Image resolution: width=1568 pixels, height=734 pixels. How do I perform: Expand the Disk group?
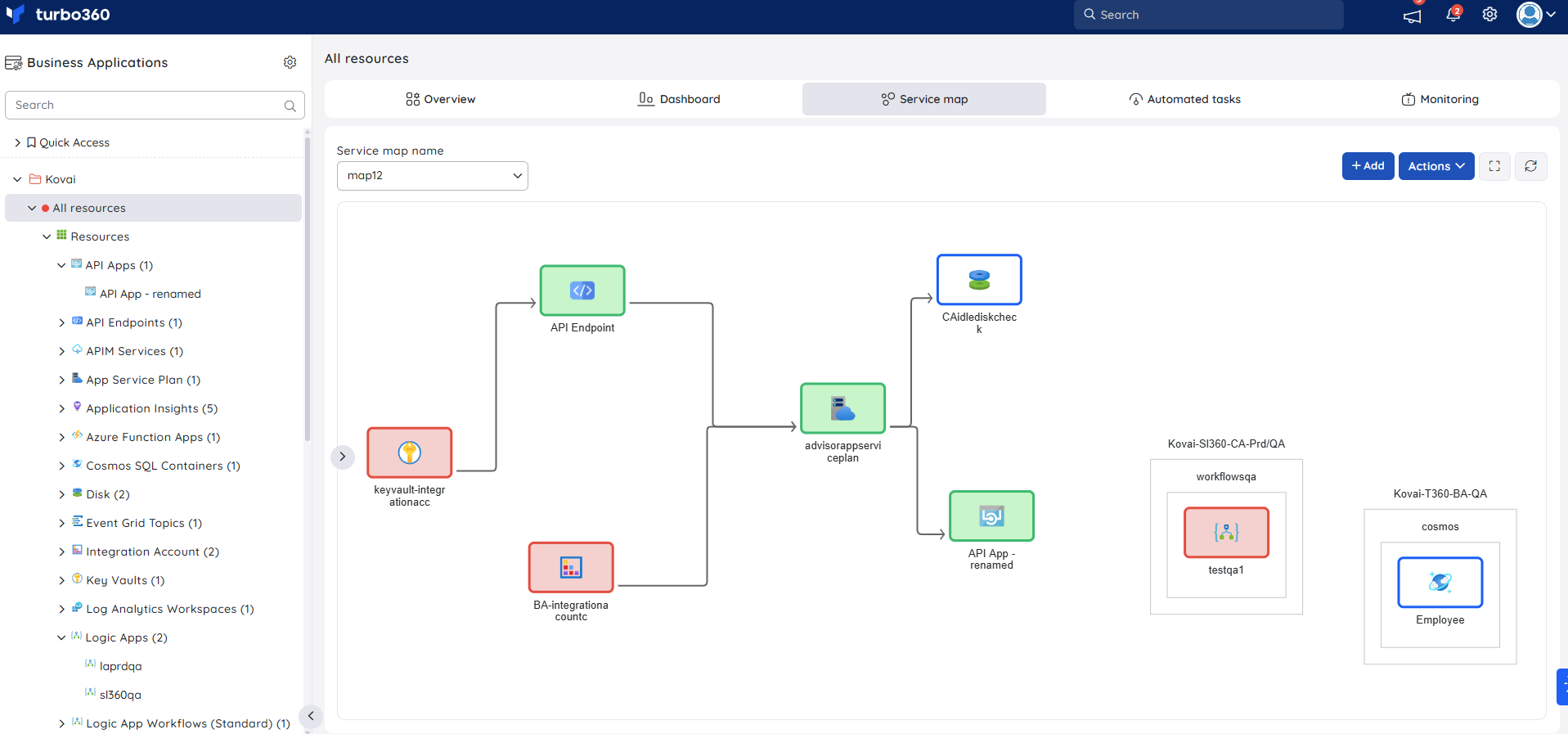point(61,494)
